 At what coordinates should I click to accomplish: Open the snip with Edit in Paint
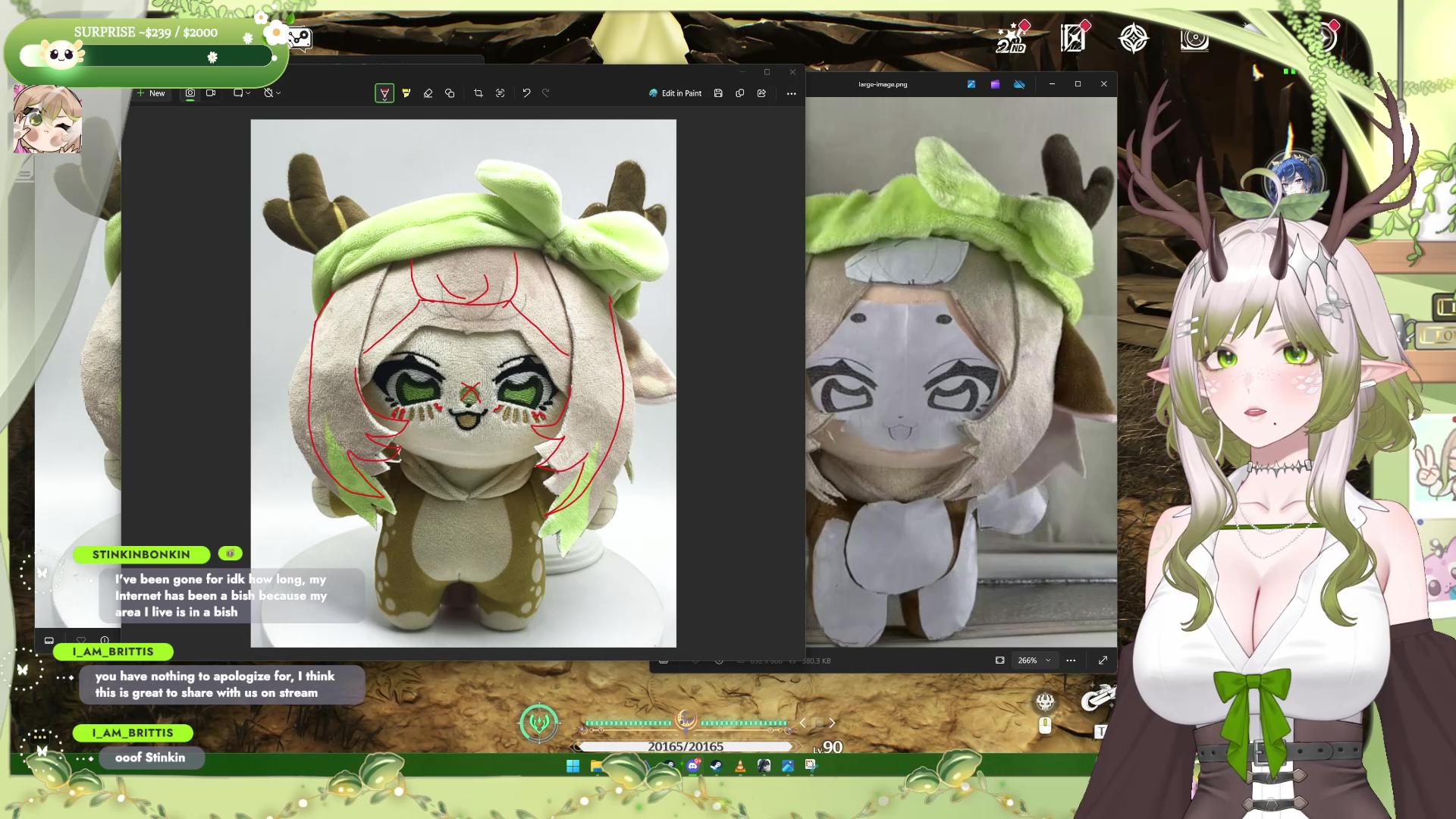(x=675, y=93)
